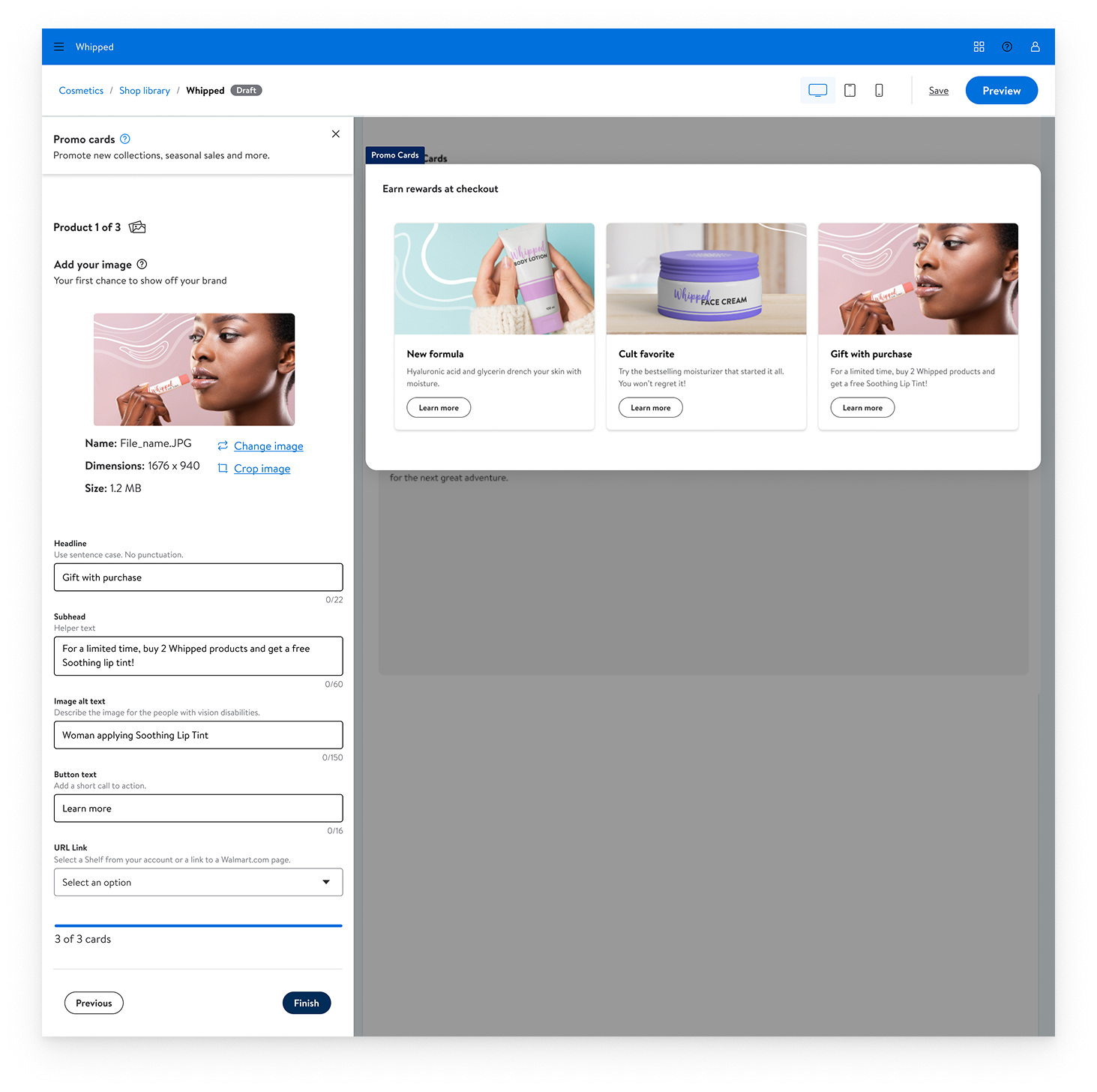This screenshot has width=1097, height=1092.
Task: Open the hamburger navigation menu
Action: click(58, 46)
